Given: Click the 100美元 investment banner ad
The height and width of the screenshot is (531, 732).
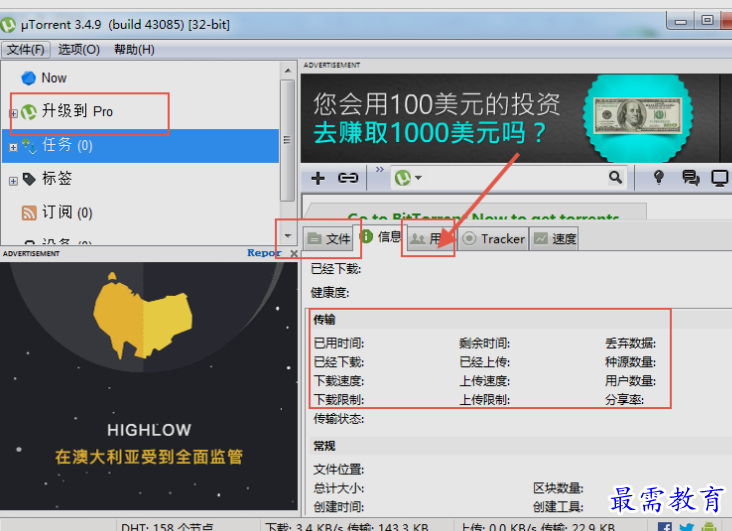Looking at the screenshot, I should point(516,118).
